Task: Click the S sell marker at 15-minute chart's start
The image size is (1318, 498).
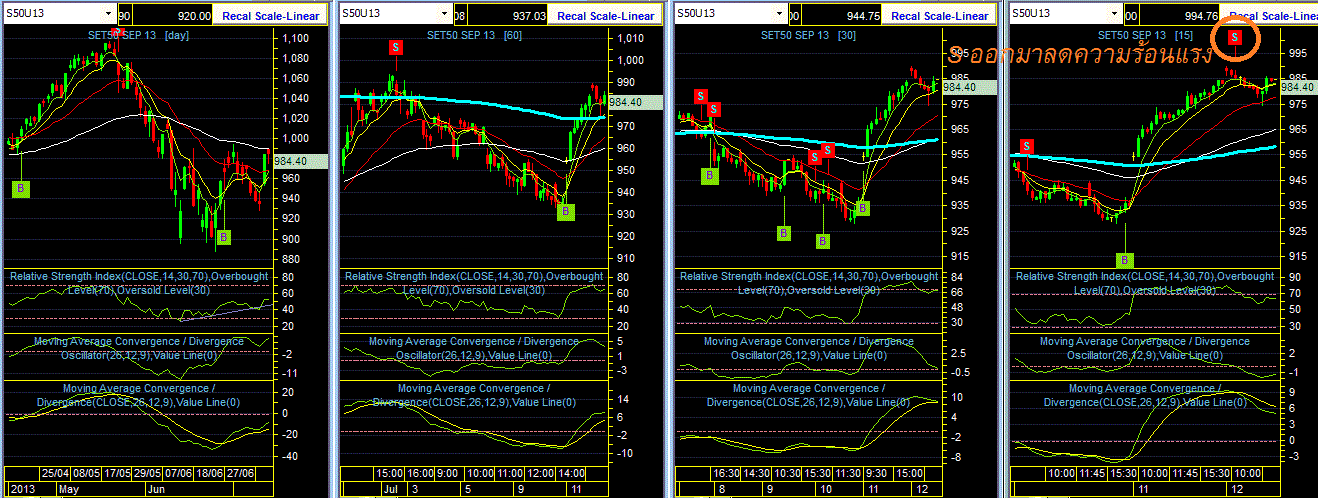Action: pos(1026,147)
